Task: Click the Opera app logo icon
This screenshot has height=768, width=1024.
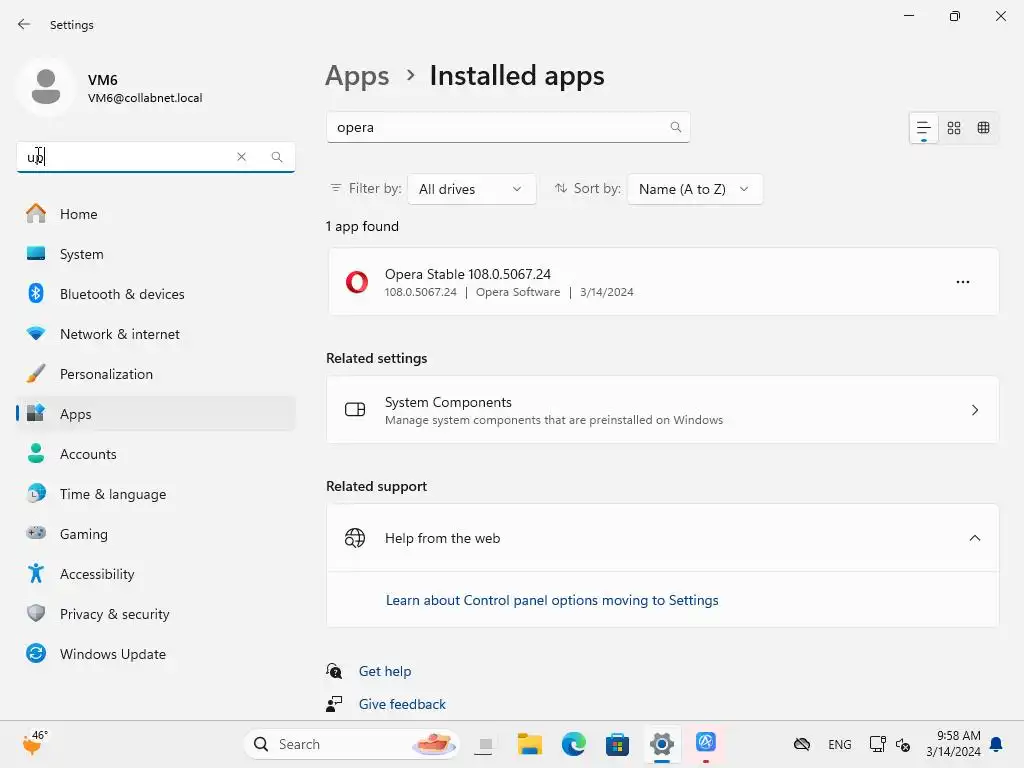Action: (x=356, y=282)
